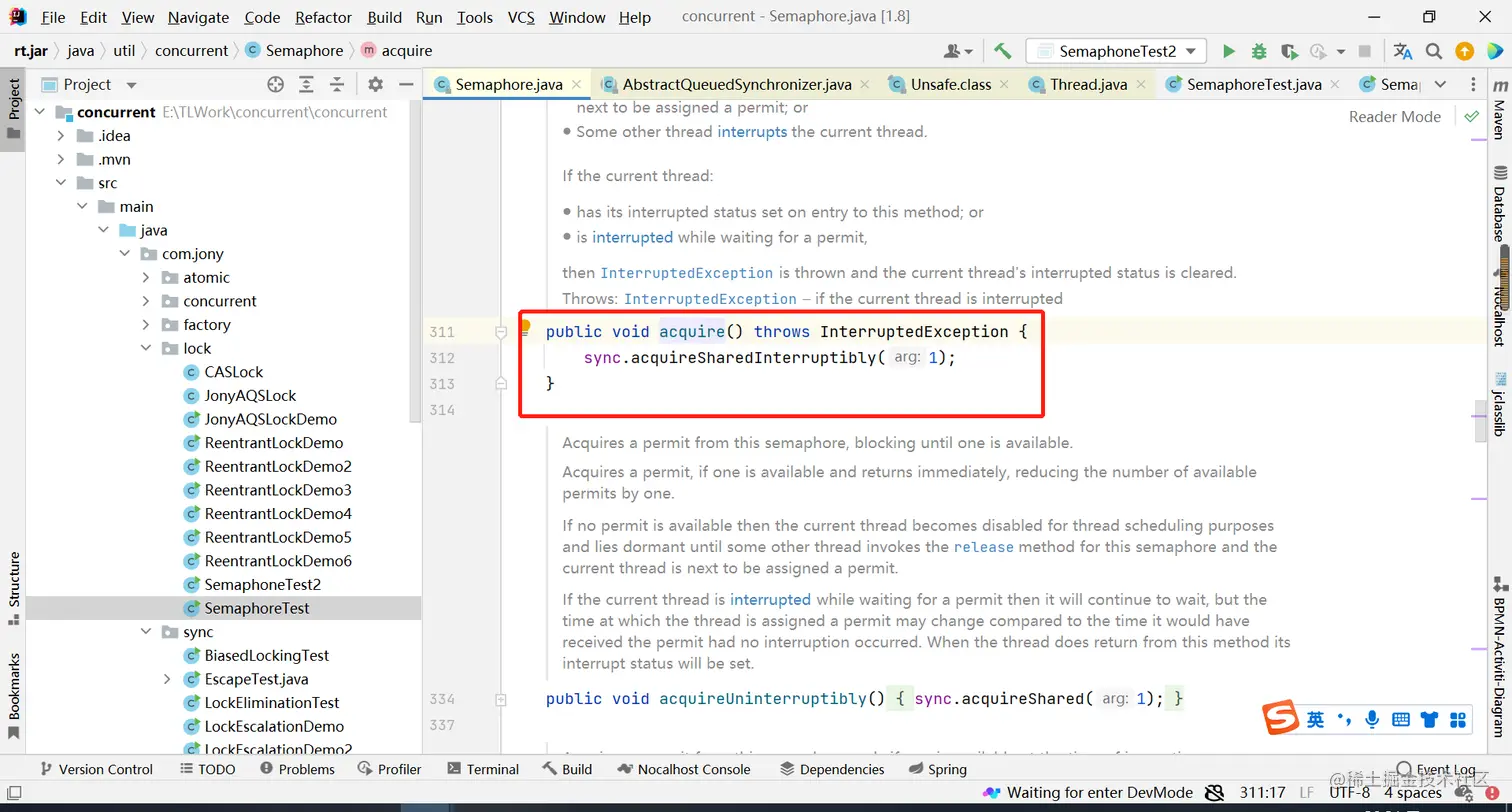This screenshot has width=1512, height=812.
Task: Click UTF-8 encoding in status bar
Action: point(1349,792)
